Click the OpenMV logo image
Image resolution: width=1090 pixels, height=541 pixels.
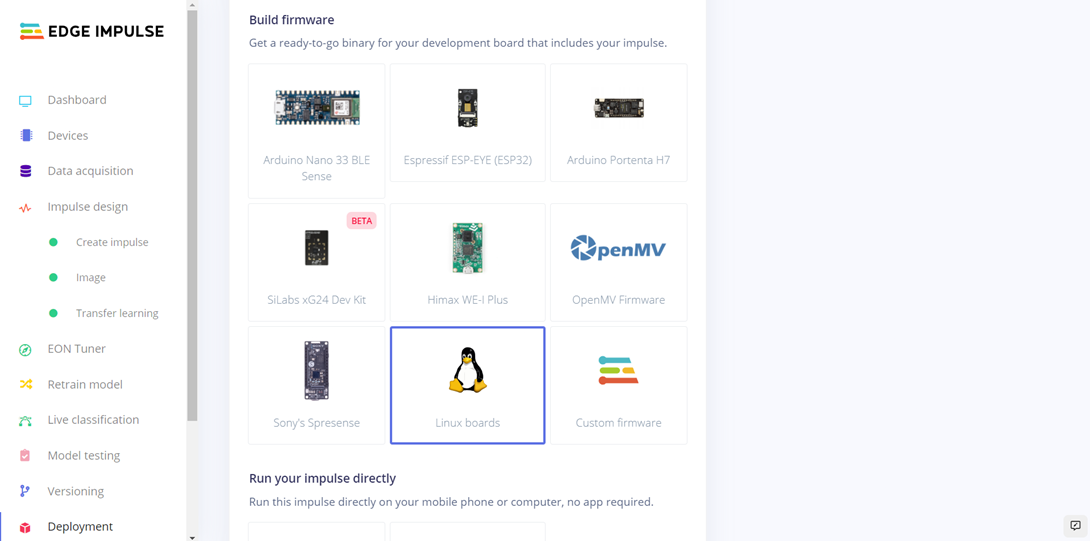(618, 248)
